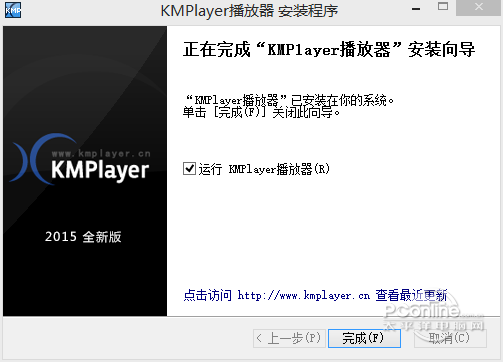
Task: Click the 2015 全新版 text in the banner
Action: pyautogui.click(x=83, y=237)
